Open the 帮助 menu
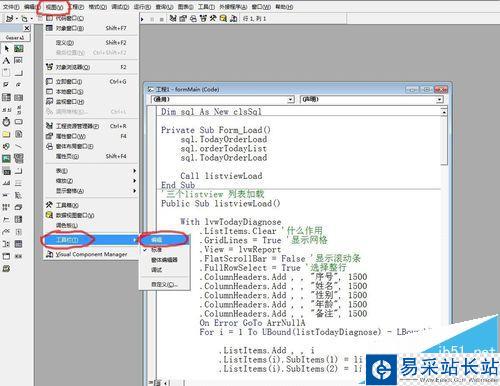The height and width of the screenshot is (386, 500). tap(284, 7)
